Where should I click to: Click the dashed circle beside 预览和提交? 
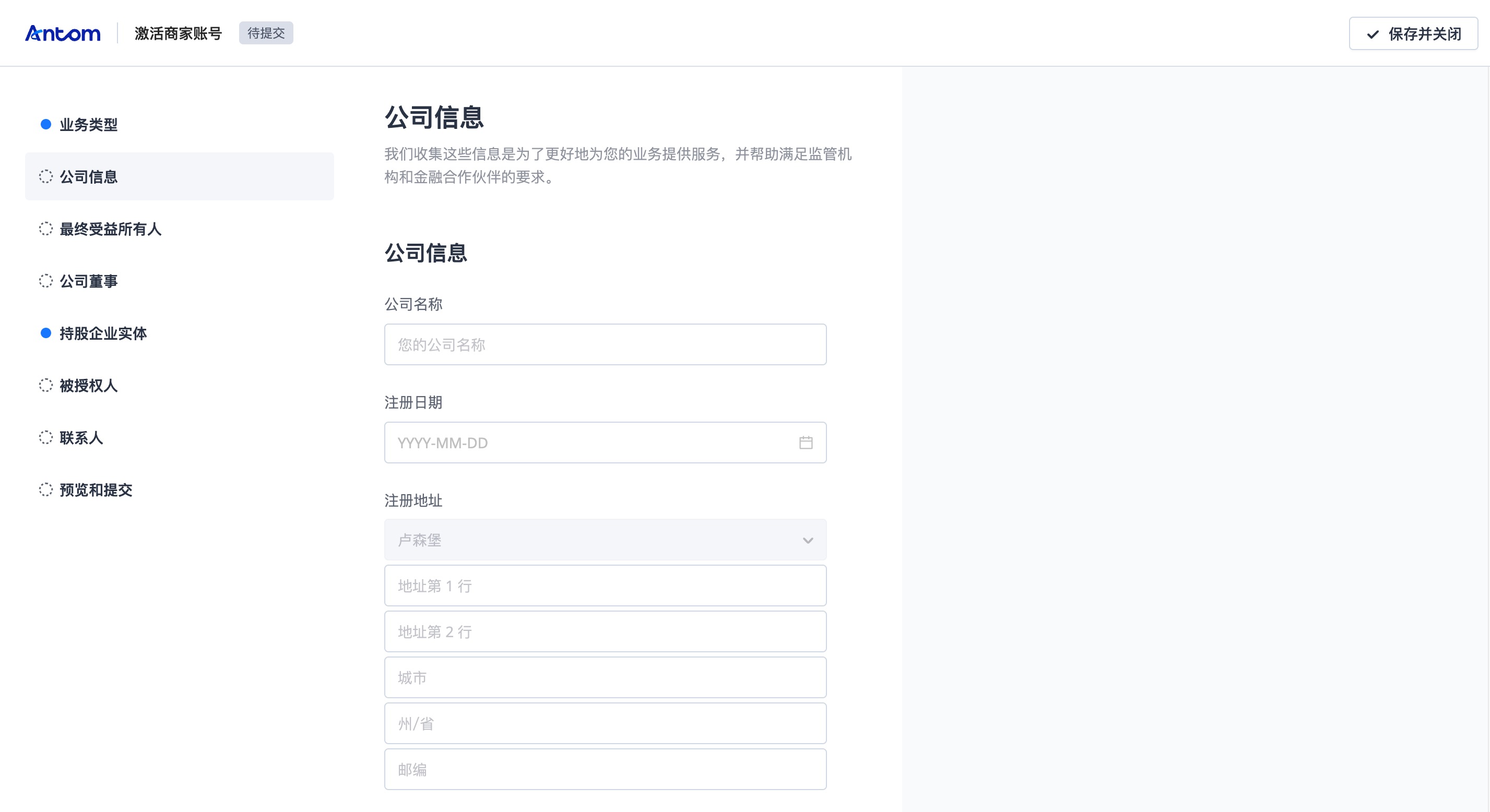pyautogui.click(x=46, y=490)
